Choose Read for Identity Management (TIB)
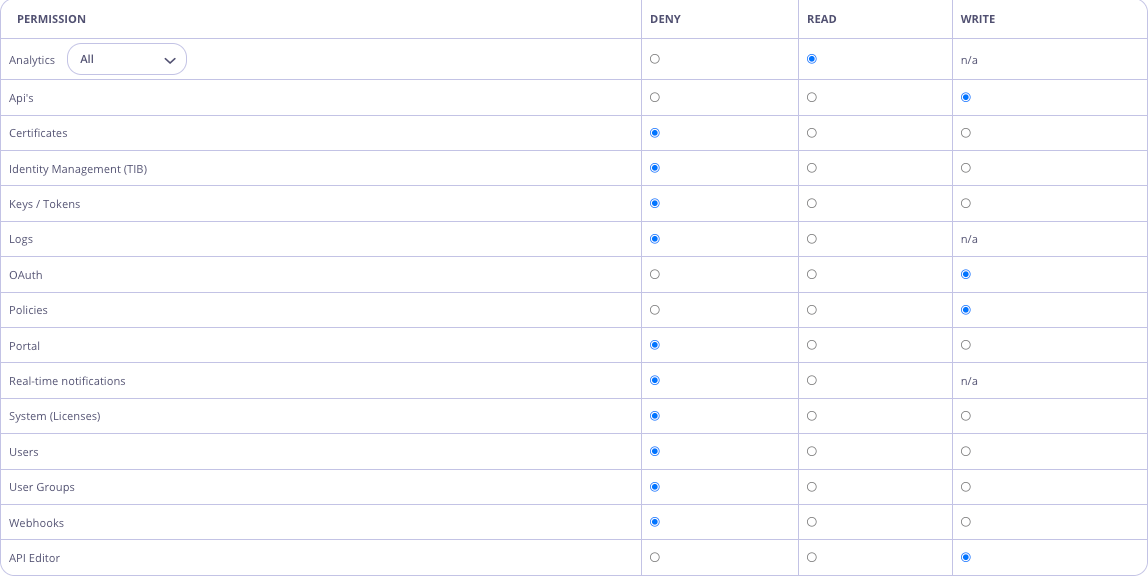This screenshot has width=1148, height=577. 811,168
